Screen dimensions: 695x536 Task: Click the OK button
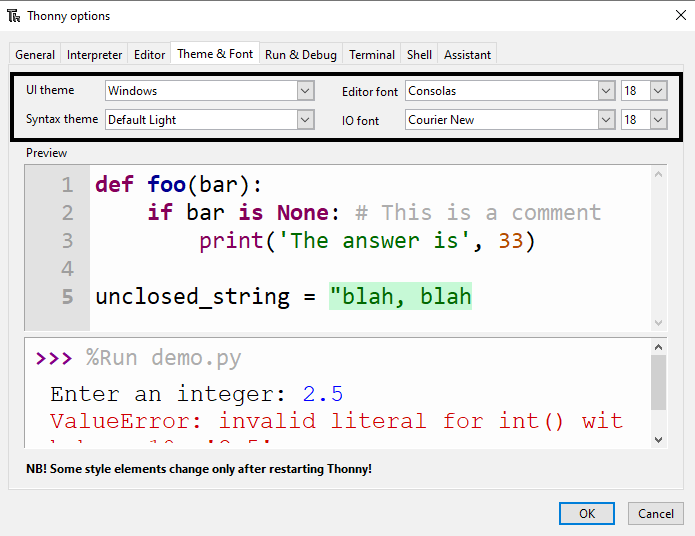tap(587, 514)
